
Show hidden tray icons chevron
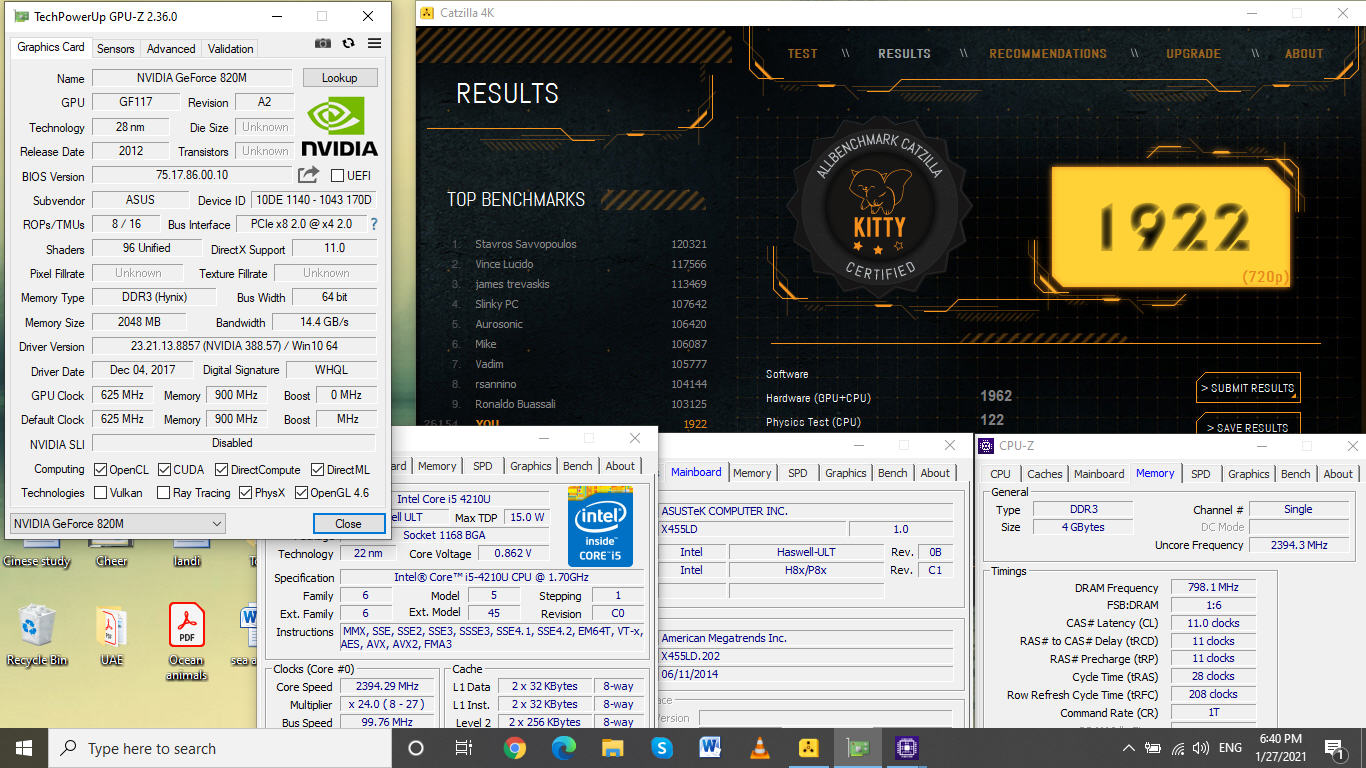pos(1129,748)
